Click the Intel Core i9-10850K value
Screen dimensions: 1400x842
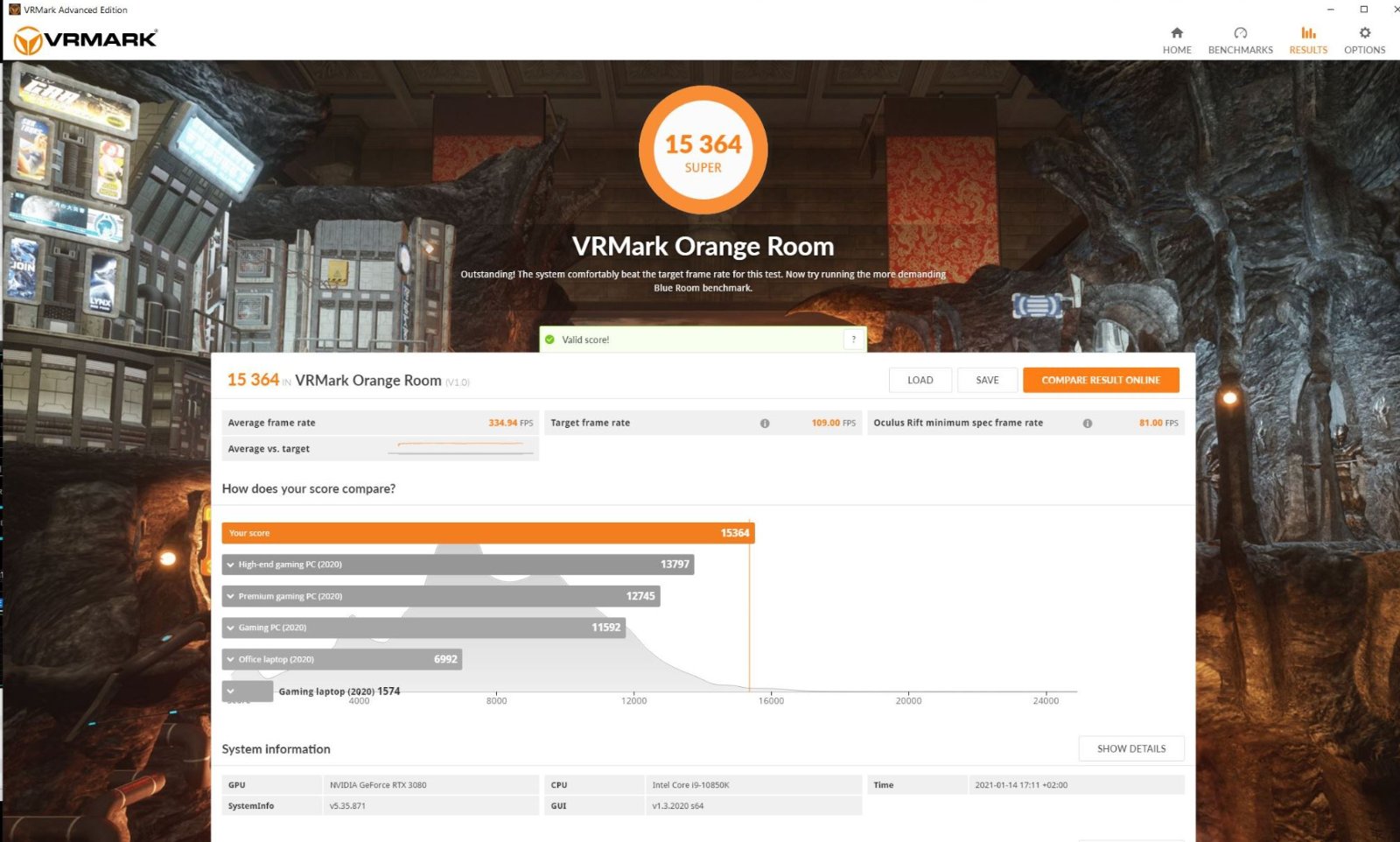coord(690,785)
